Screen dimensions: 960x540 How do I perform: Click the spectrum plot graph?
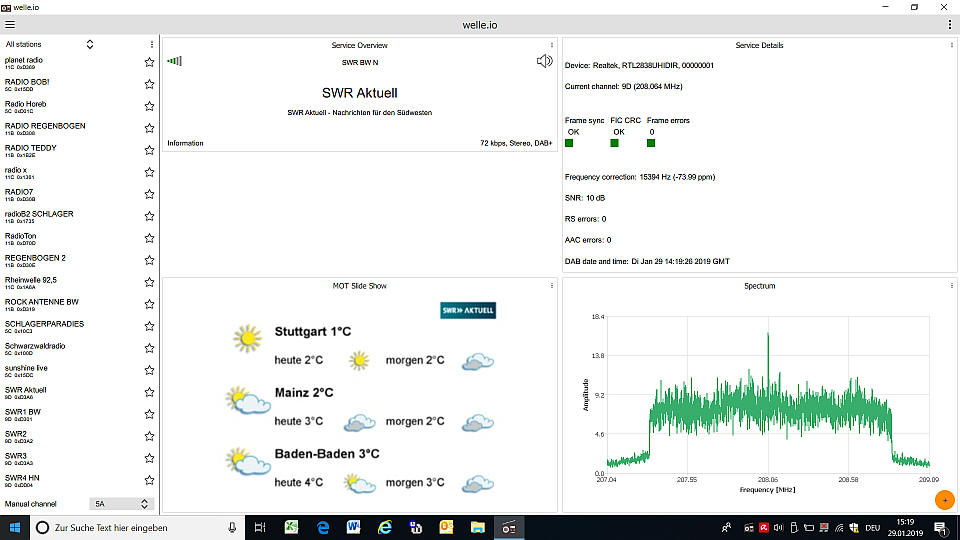768,395
